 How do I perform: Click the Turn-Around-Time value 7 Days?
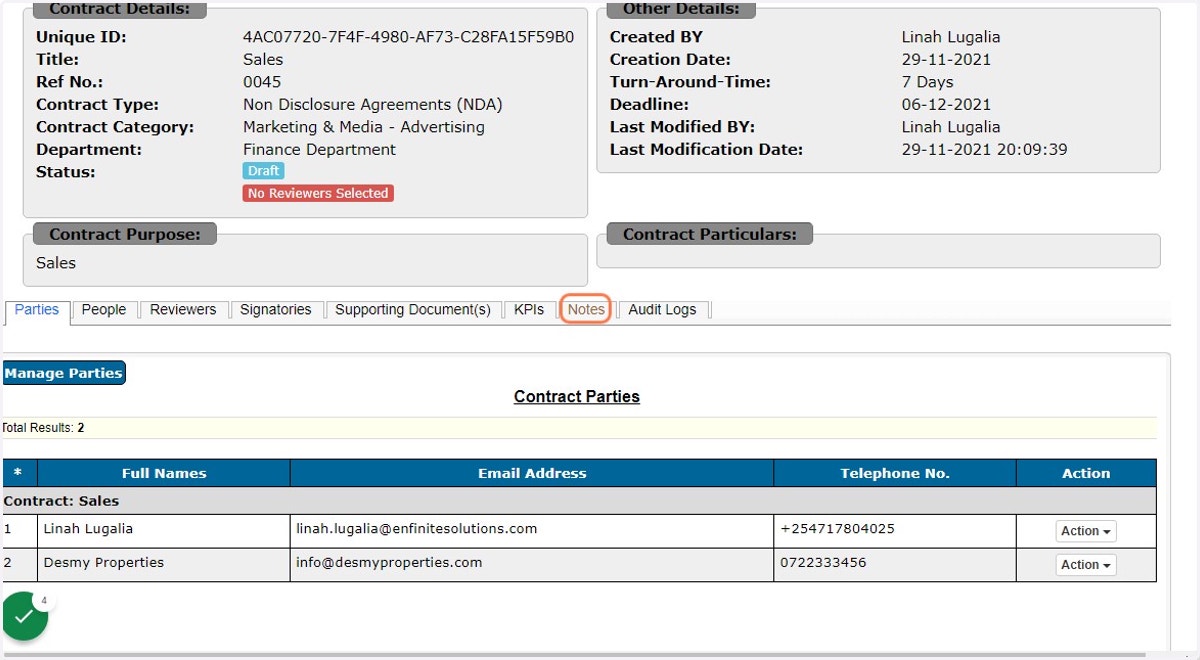pos(927,82)
